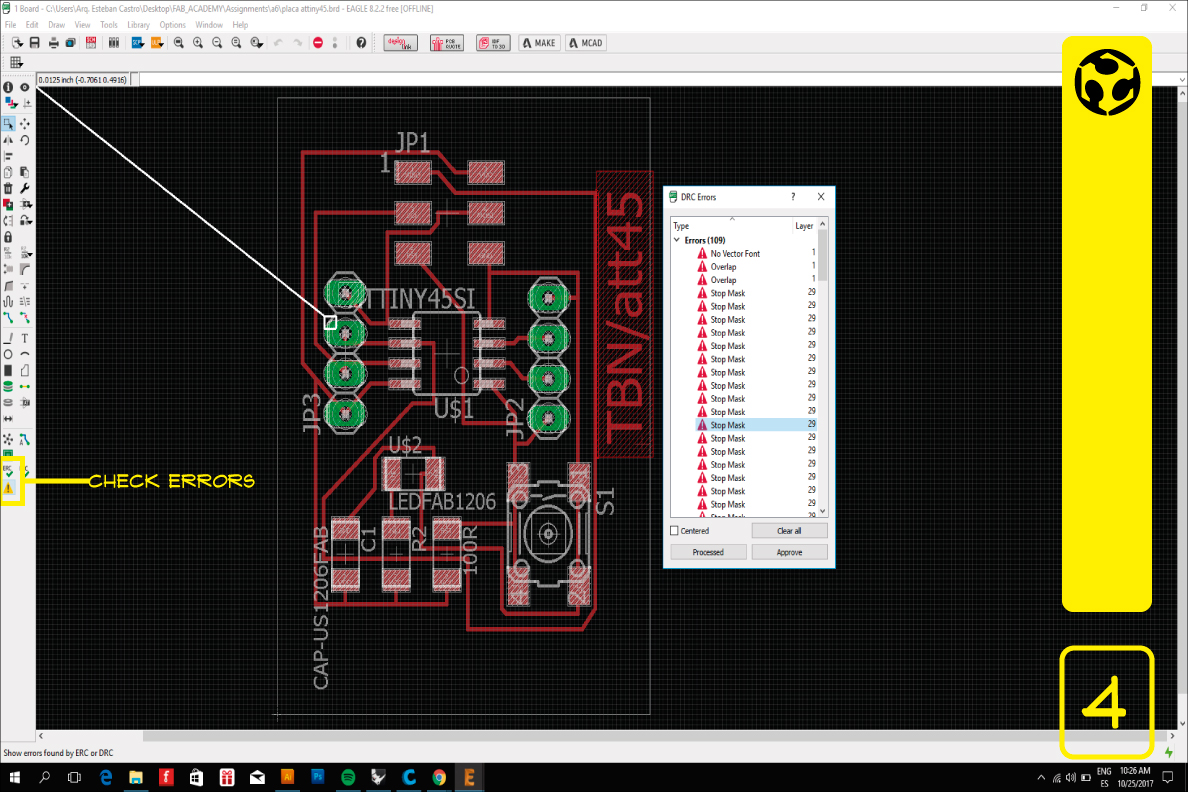Click the red Stop command icon
Image resolution: width=1188 pixels, height=792 pixels.
pyautogui.click(x=318, y=43)
